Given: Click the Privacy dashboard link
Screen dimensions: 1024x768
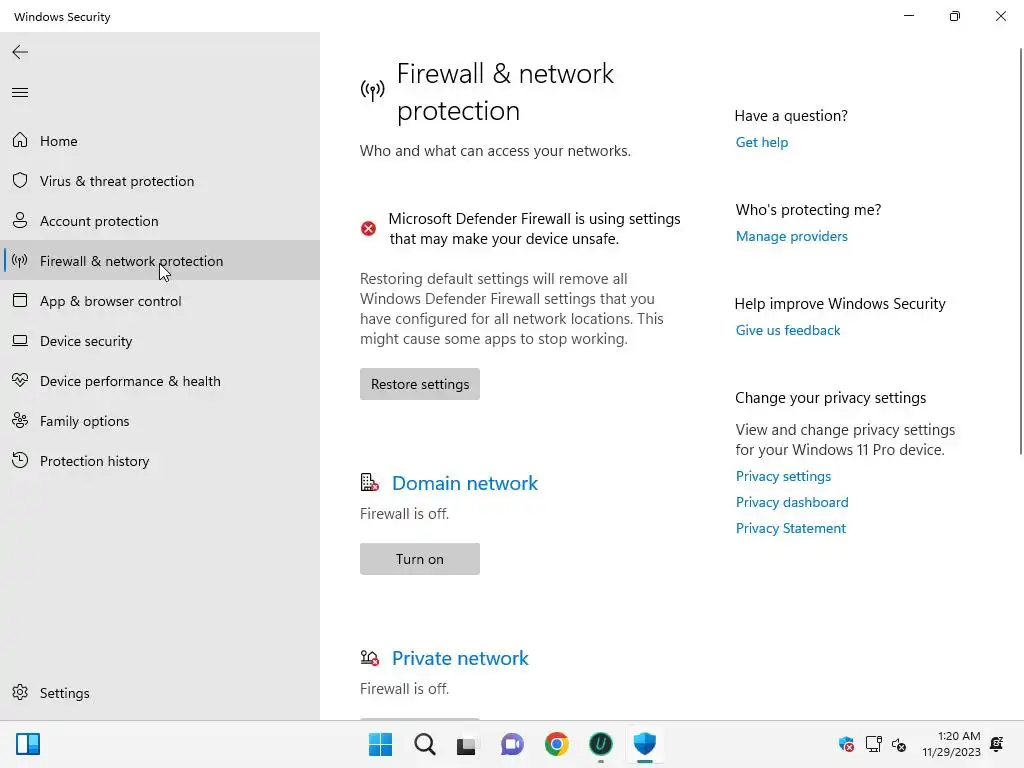Looking at the screenshot, I should (x=792, y=502).
